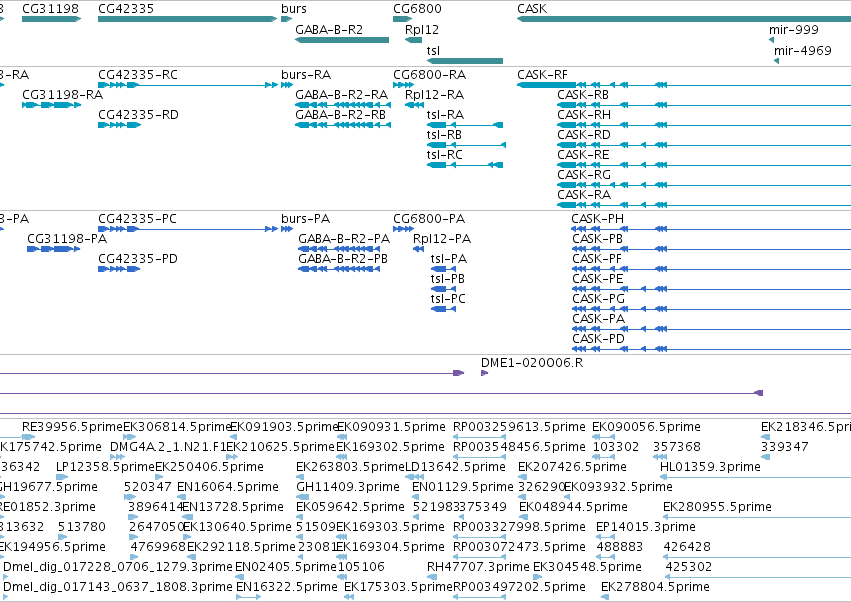Click protein Rpl12-PA

(x=418, y=249)
